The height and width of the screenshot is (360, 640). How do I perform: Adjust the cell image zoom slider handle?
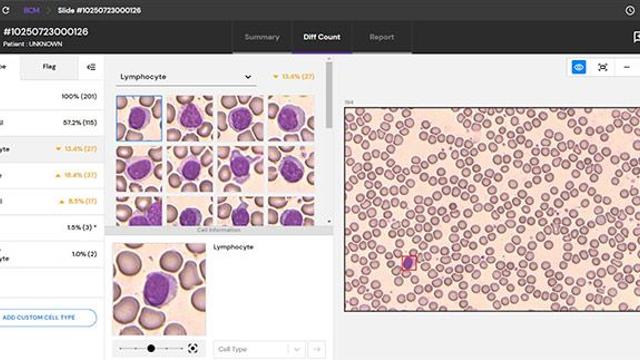tap(151, 348)
